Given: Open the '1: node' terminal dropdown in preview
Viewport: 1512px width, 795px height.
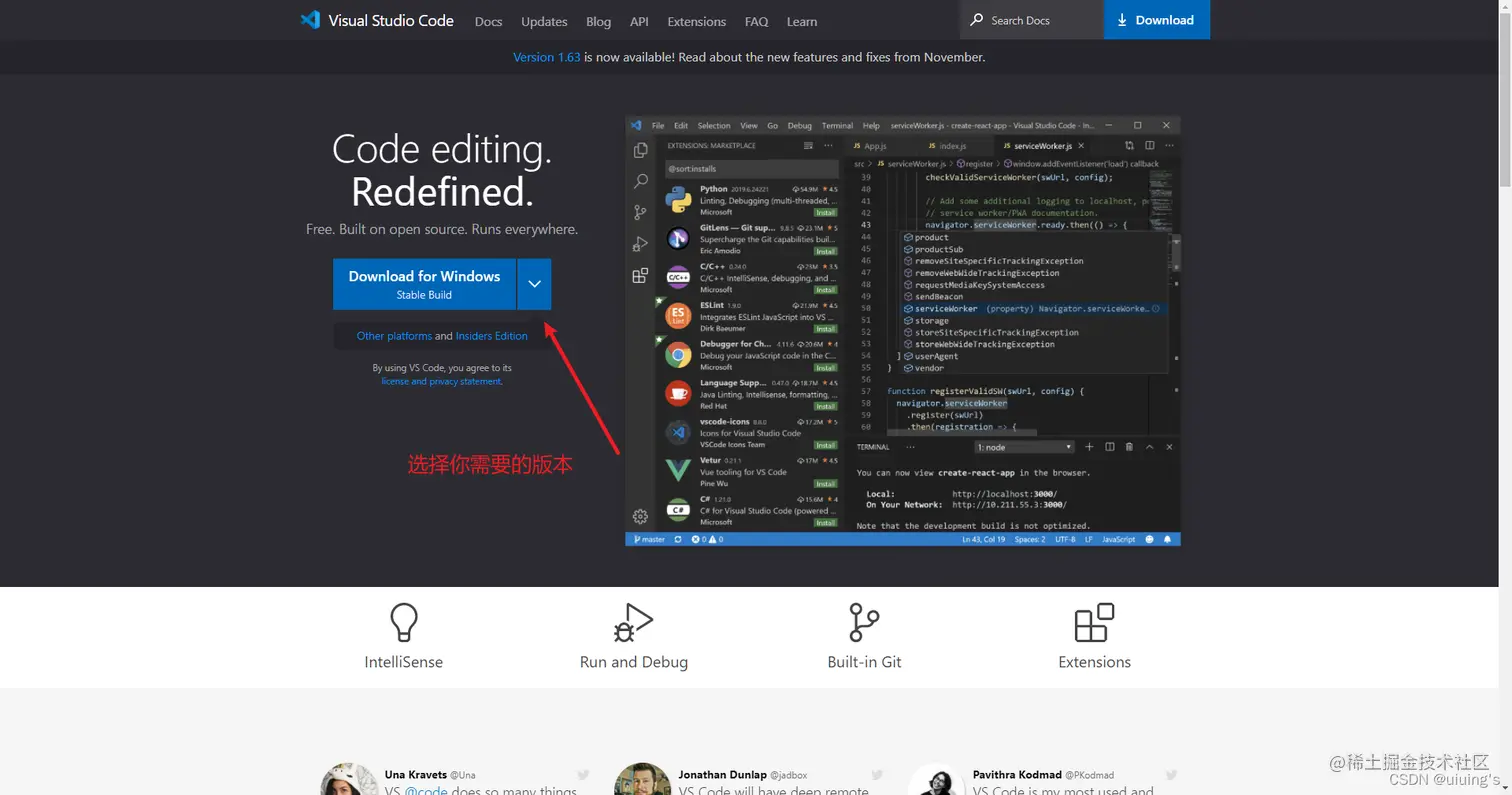Looking at the screenshot, I should point(1024,447).
